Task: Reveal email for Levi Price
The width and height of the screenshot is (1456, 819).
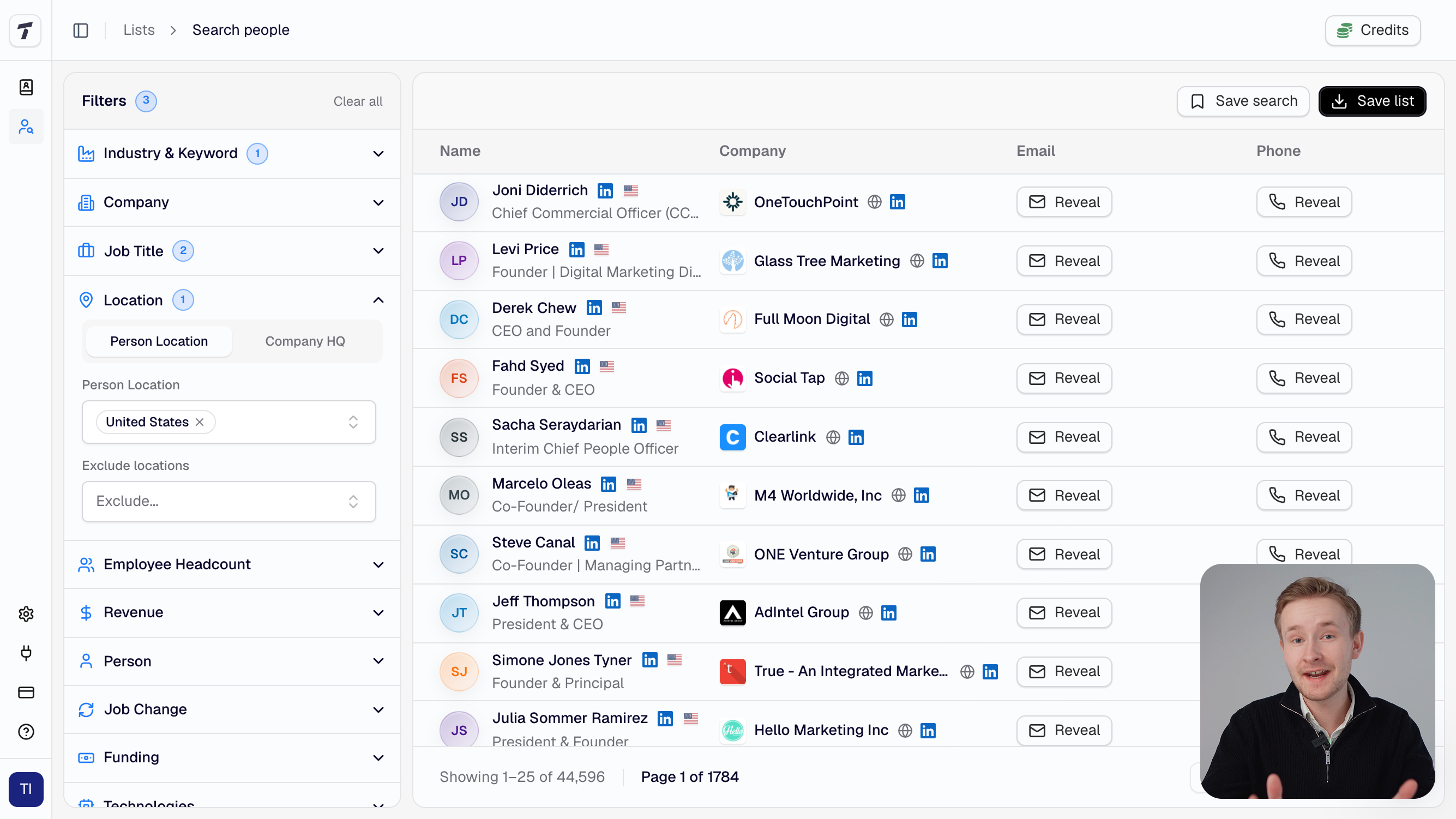Action: [1064, 261]
